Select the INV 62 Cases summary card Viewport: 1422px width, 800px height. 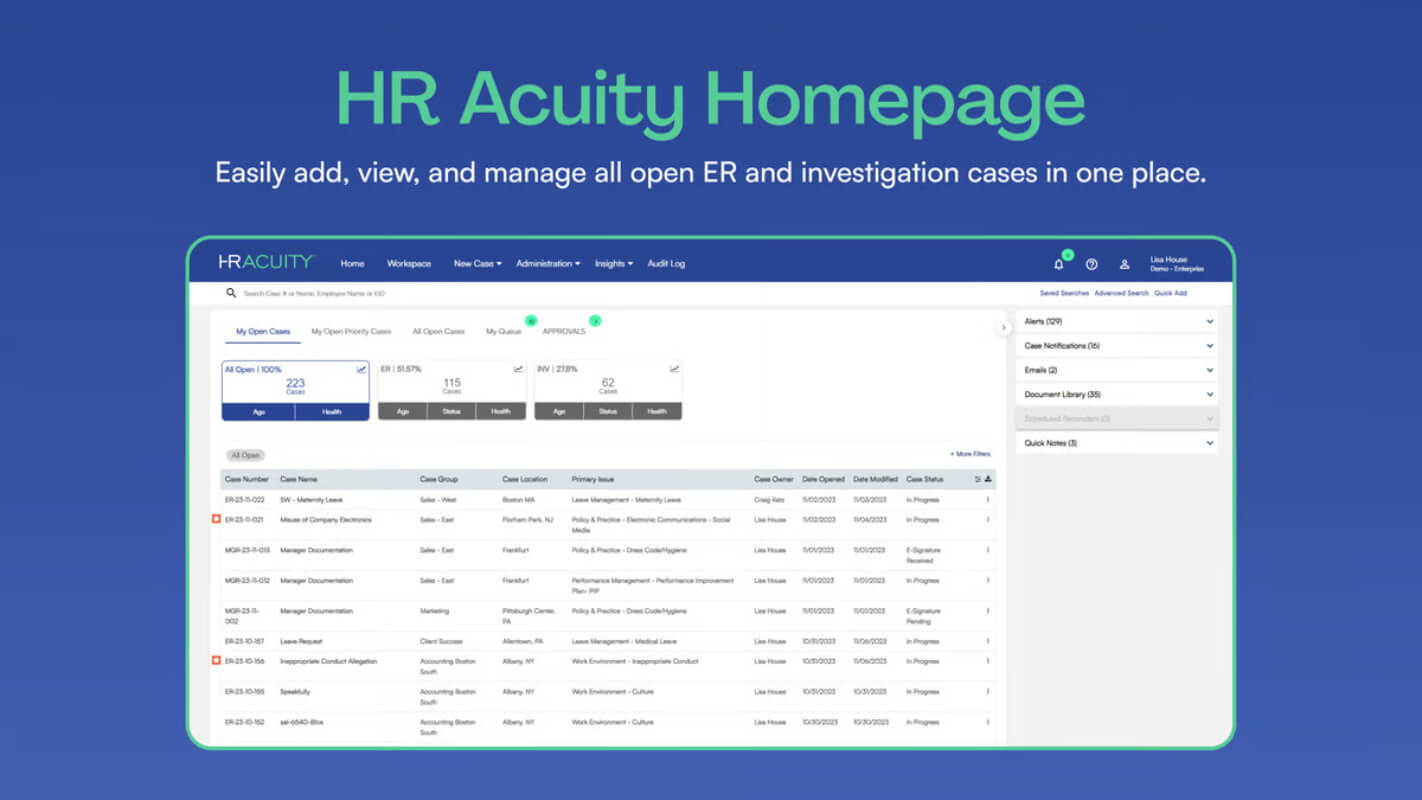(608, 390)
